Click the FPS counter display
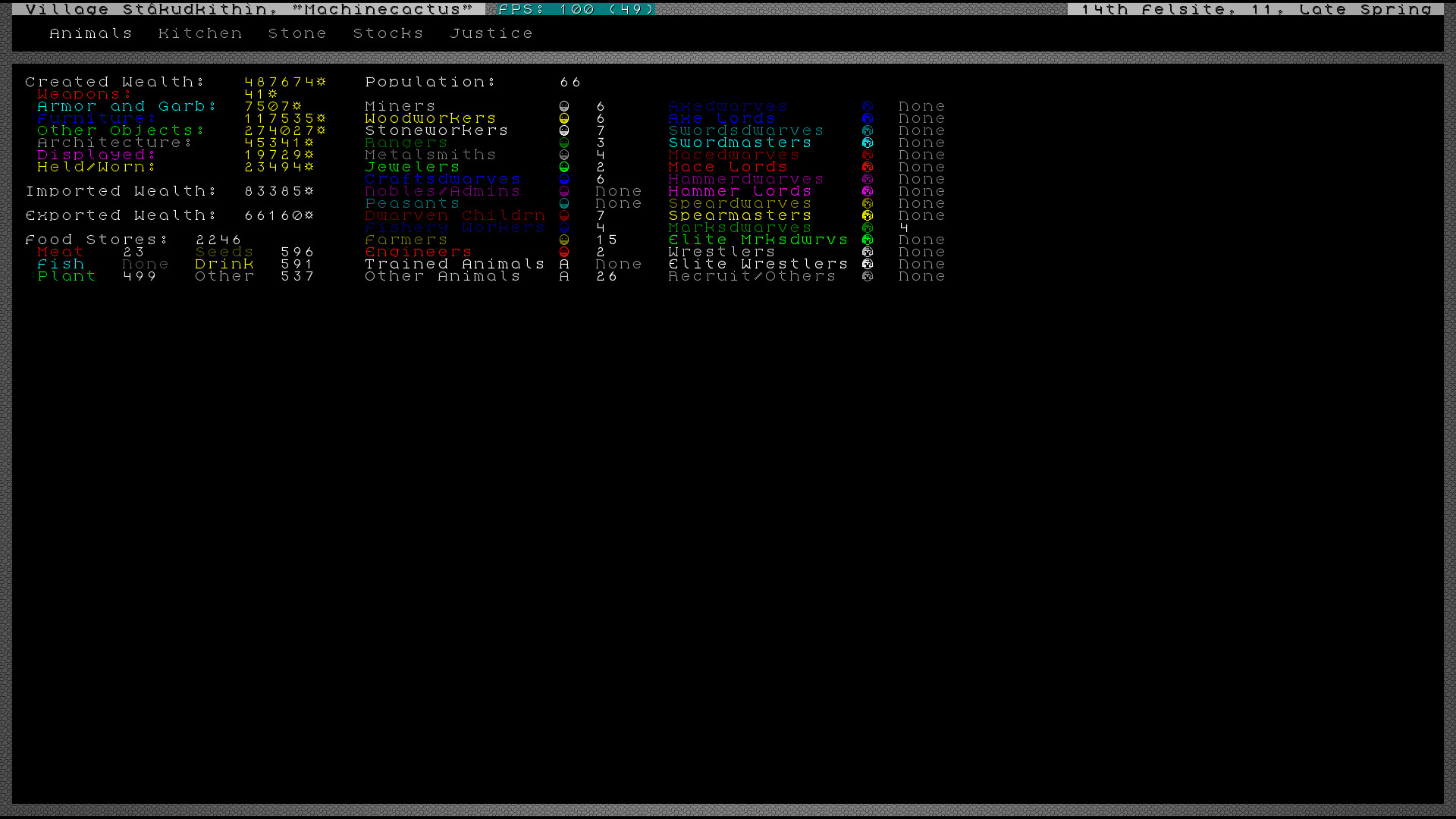Image resolution: width=1456 pixels, height=819 pixels. tap(576, 9)
